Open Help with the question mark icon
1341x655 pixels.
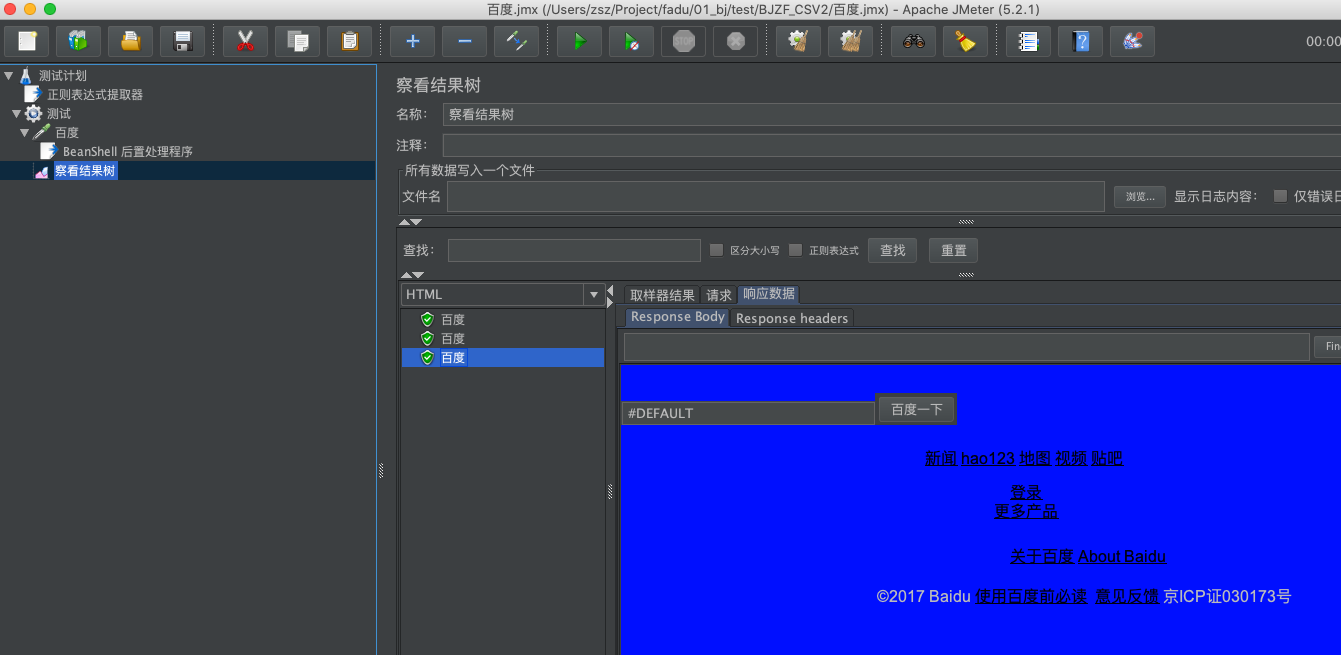[x=1080, y=41]
